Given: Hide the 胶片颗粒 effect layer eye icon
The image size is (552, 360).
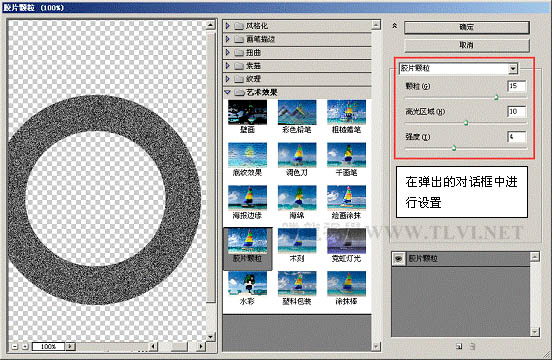Looking at the screenshot, I should tap(398, 259).
